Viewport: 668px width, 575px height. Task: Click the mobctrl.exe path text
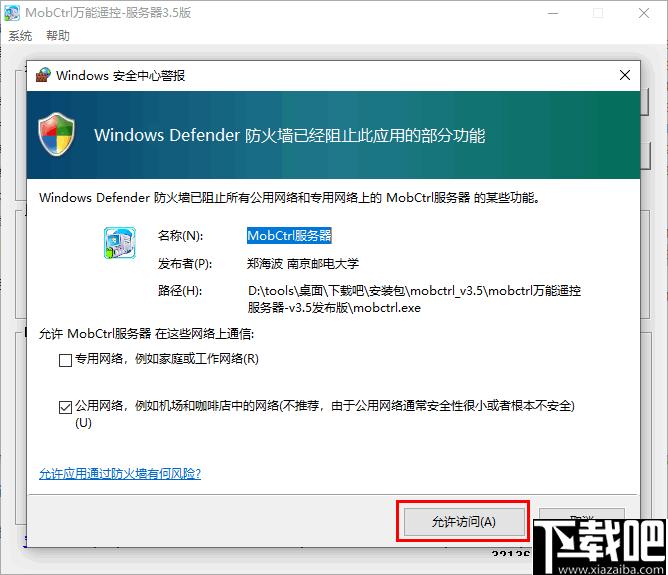pyautogui.click(x=414, y=299)
